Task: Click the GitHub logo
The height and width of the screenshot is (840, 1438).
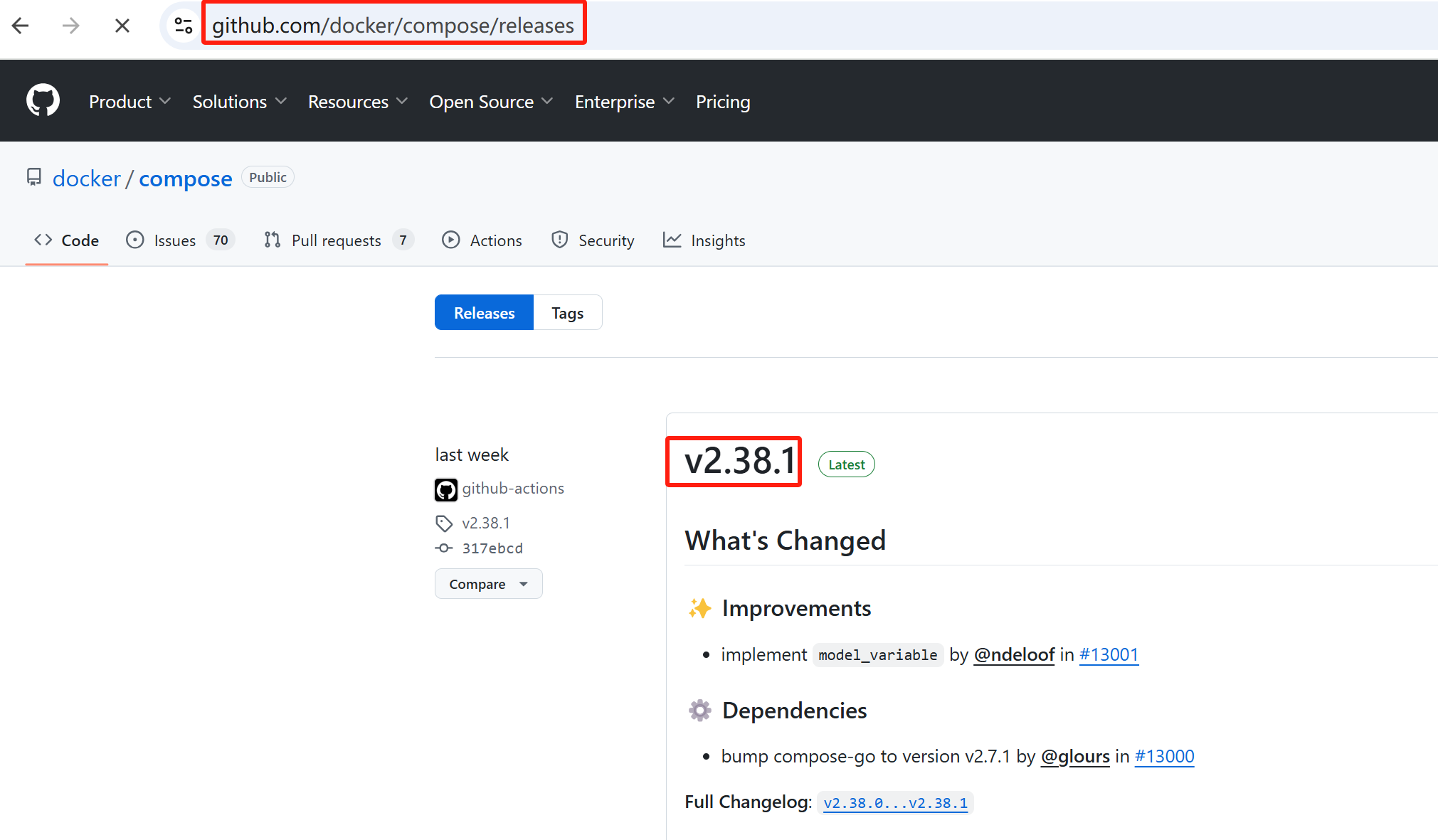Action: click(43, 100)
